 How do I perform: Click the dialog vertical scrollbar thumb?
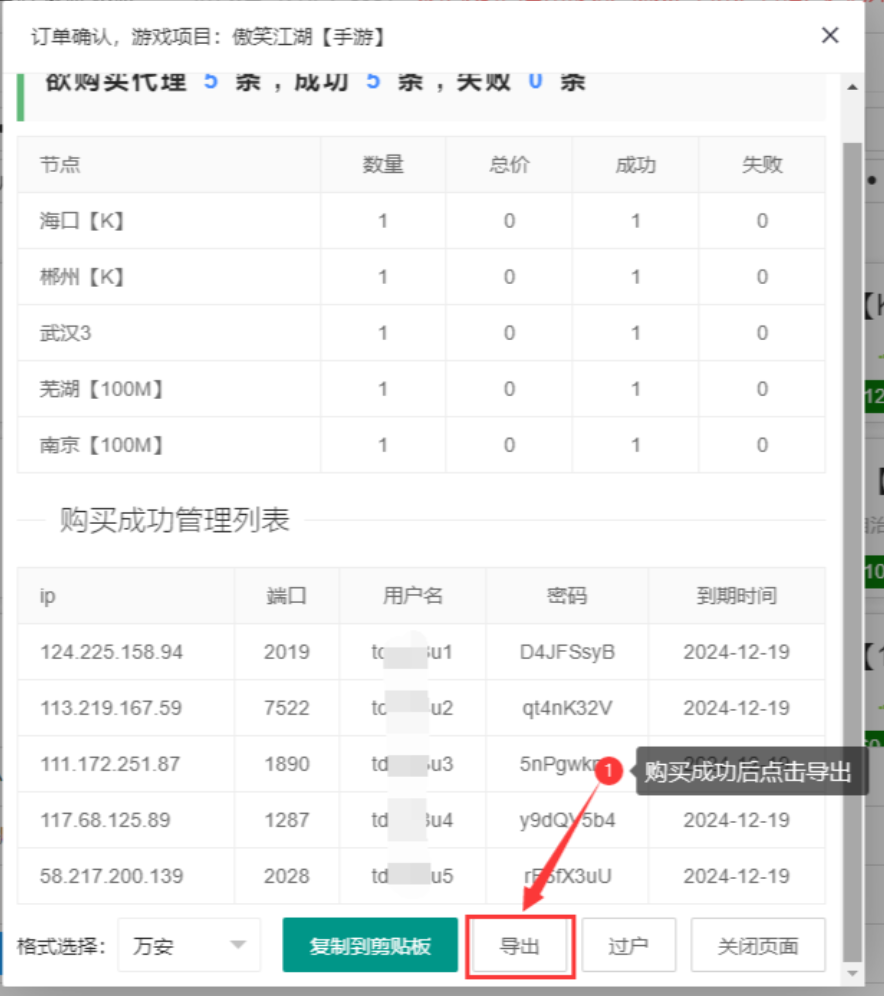tap(852, 553)
